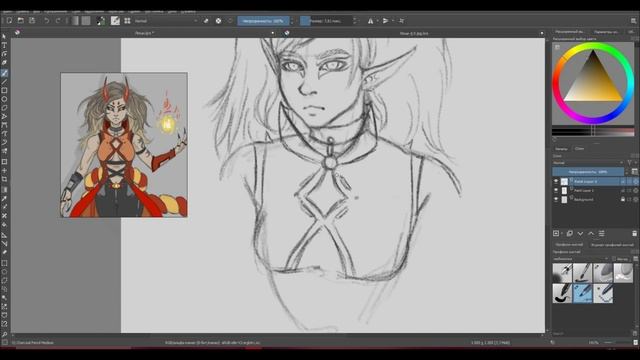Hide Paint Layer 3 with eye icon
Viewport: 640px width, 360px height.
556,181
